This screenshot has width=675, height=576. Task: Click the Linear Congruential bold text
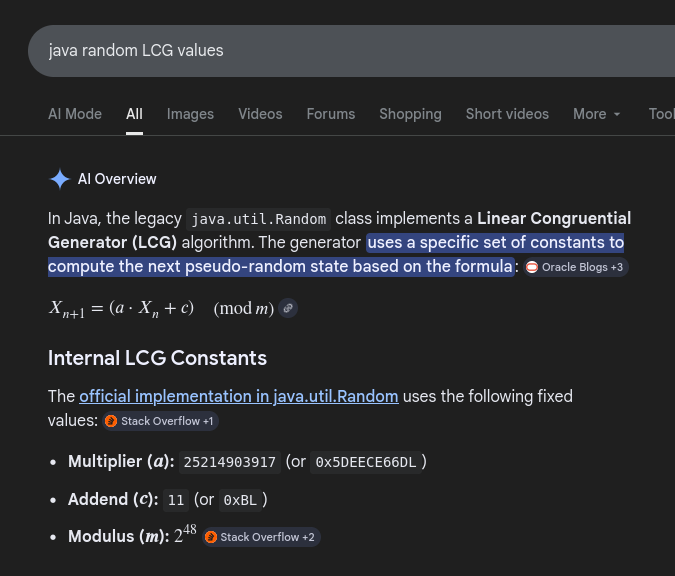pos(554,219)
